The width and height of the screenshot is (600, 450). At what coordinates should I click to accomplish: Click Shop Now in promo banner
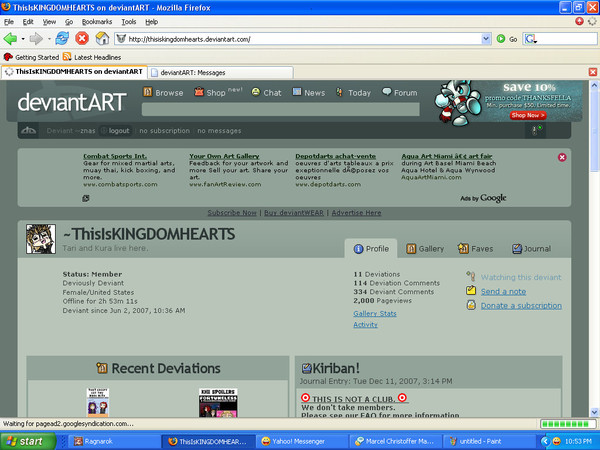pos(528,115)
